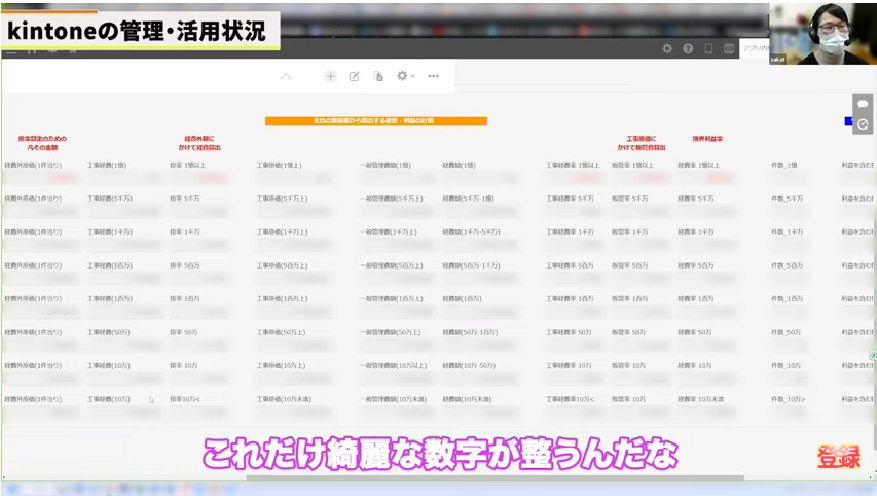The width and height of the screenshot is (877, 496).
Task: Open the three-dot more options menu
Action: tap(433, 76)
